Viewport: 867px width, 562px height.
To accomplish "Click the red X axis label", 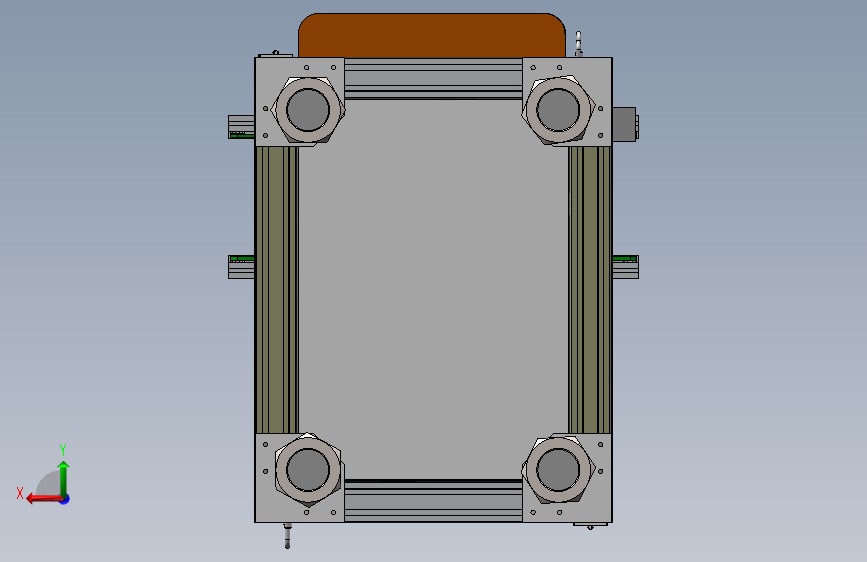I will (20, 493).
